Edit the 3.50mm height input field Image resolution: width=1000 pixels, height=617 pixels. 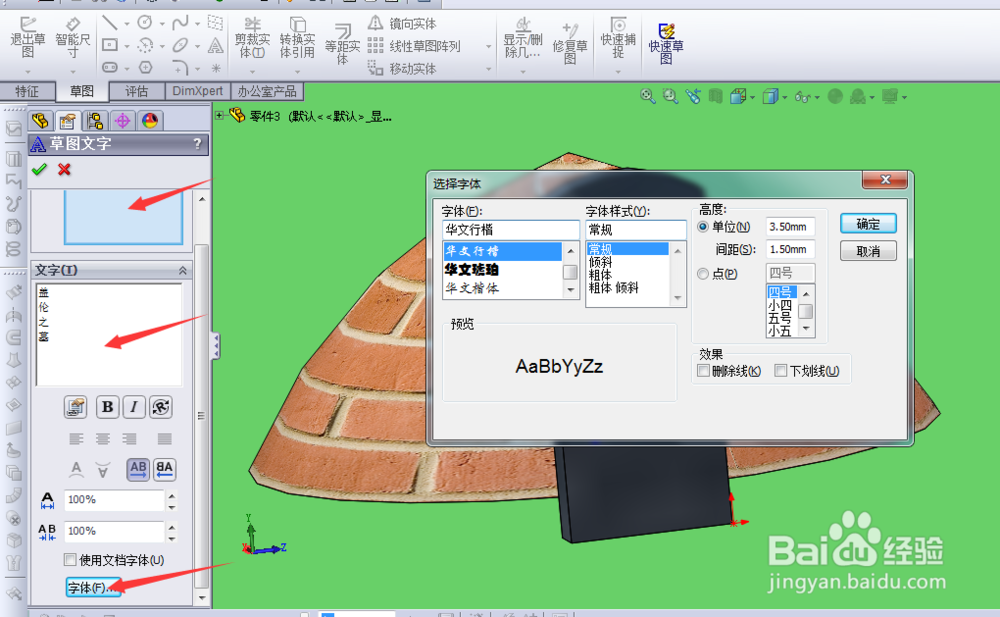coord(790,226)
